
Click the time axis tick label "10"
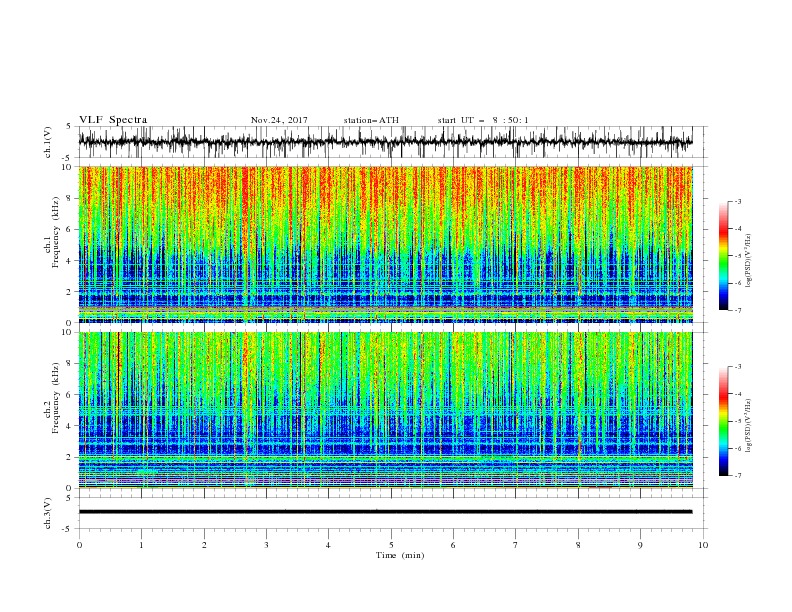coord(703,545)
